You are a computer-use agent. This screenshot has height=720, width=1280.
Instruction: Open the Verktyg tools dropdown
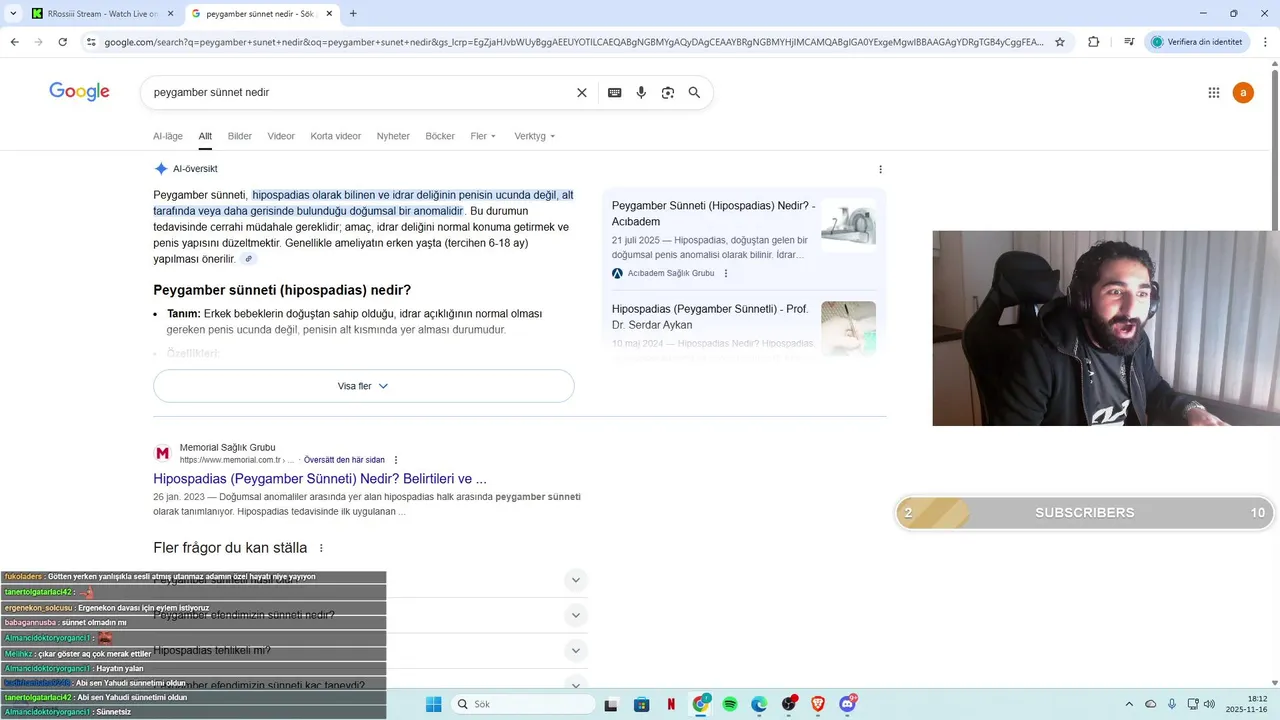click(534, 136)
